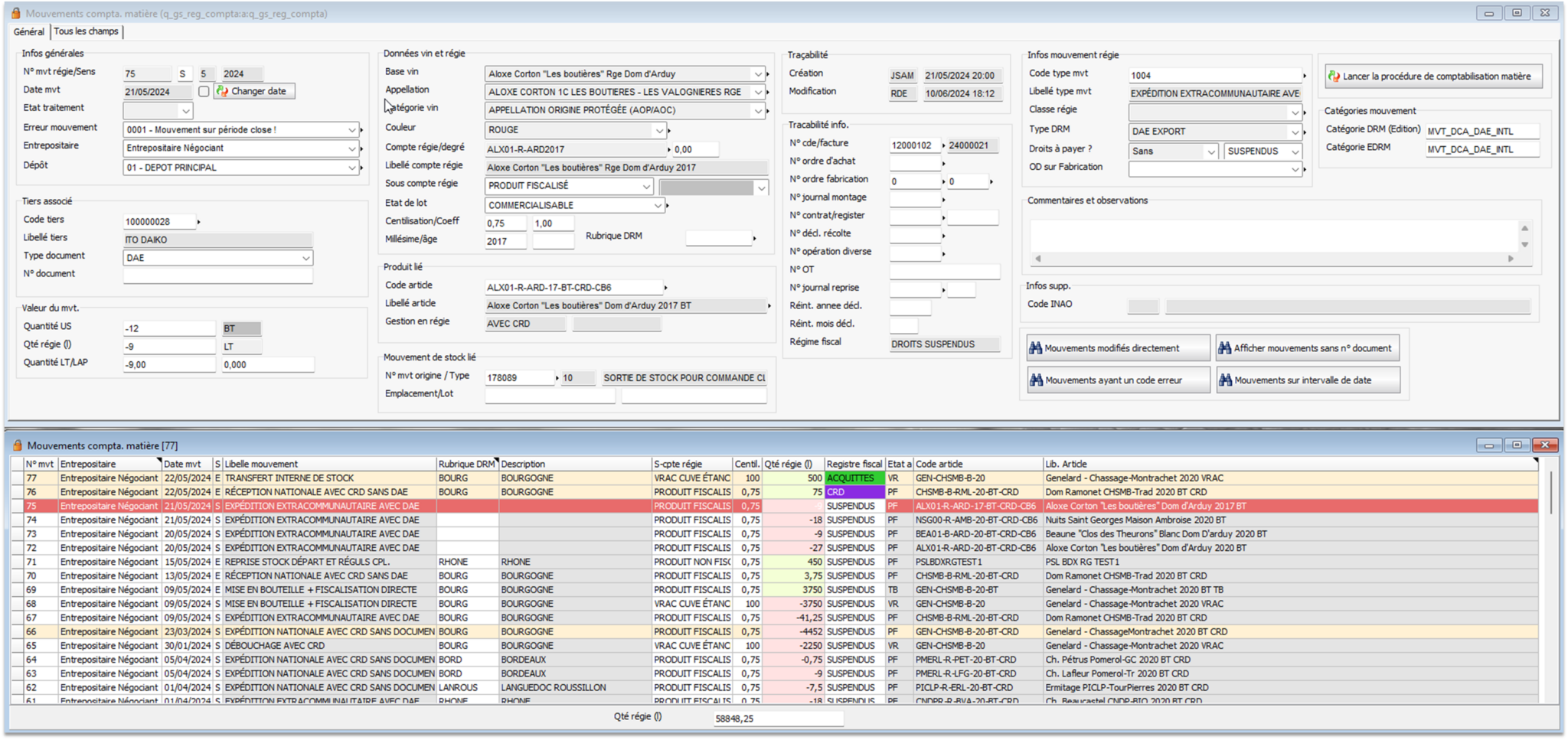This screenshot has width=1568, height=740.
Task: Click the Date mvt column header
Action: coord(182,464)
